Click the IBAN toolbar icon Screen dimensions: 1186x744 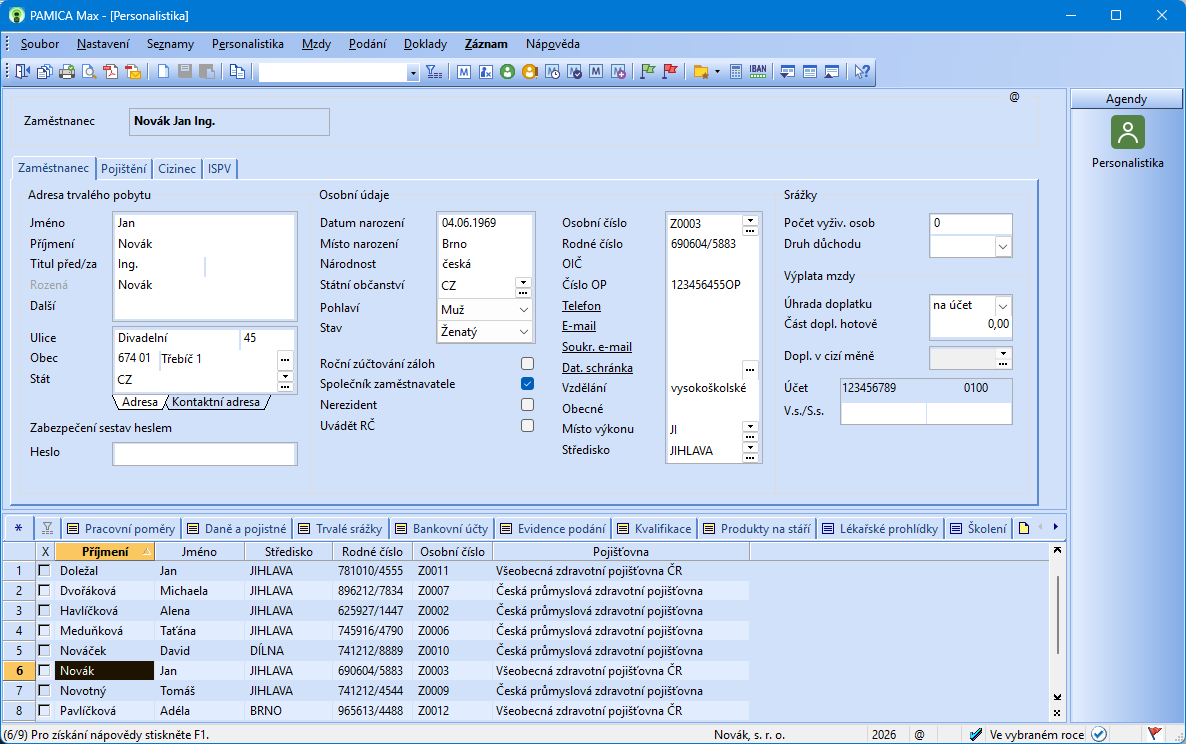click(758, 71)
